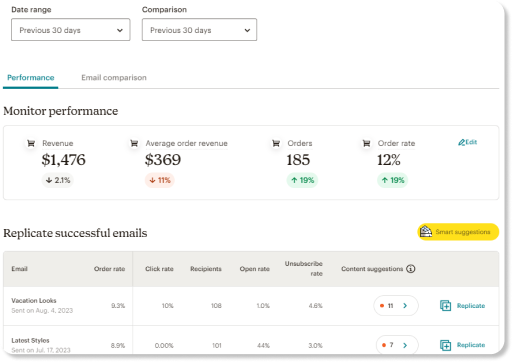Select the Vacation Looks email name
This screenshot has width=512, height=362.
(x=34, y=300)
